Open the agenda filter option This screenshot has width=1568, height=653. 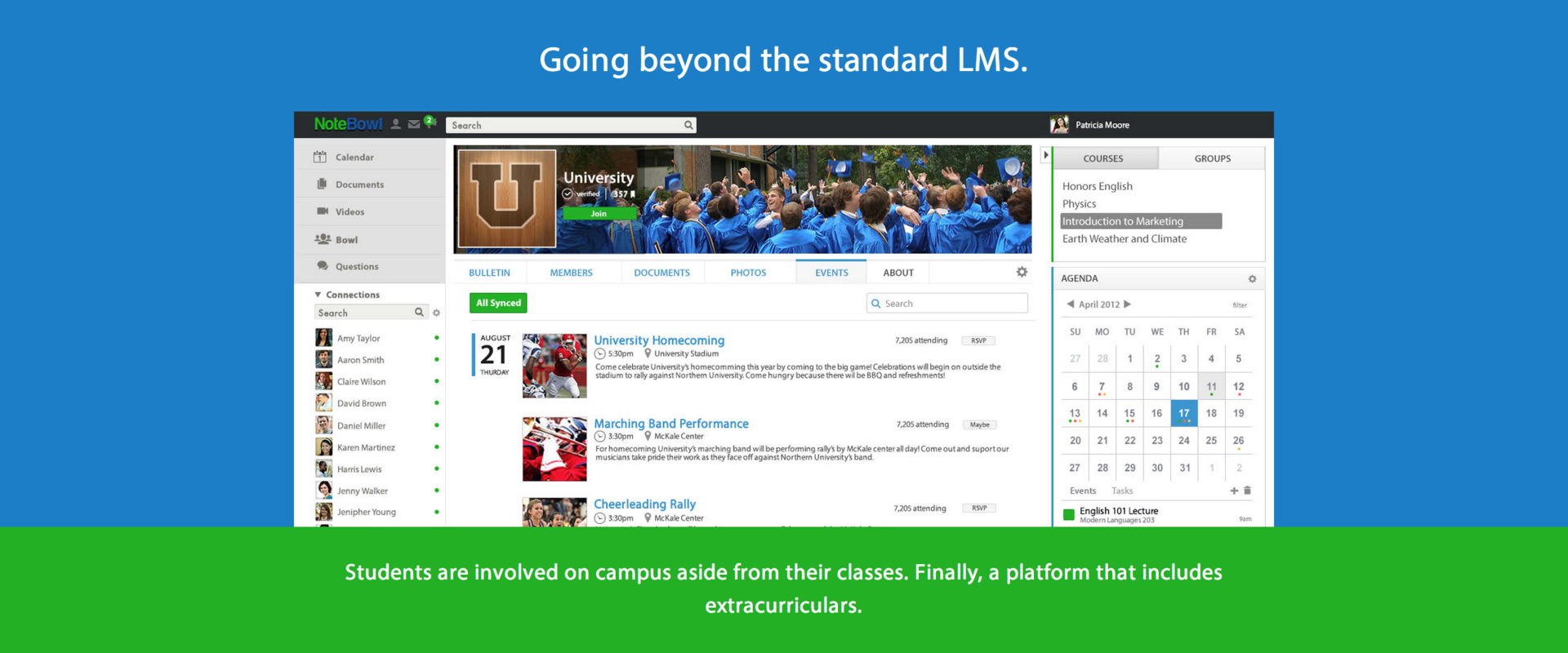[1240, 305]
